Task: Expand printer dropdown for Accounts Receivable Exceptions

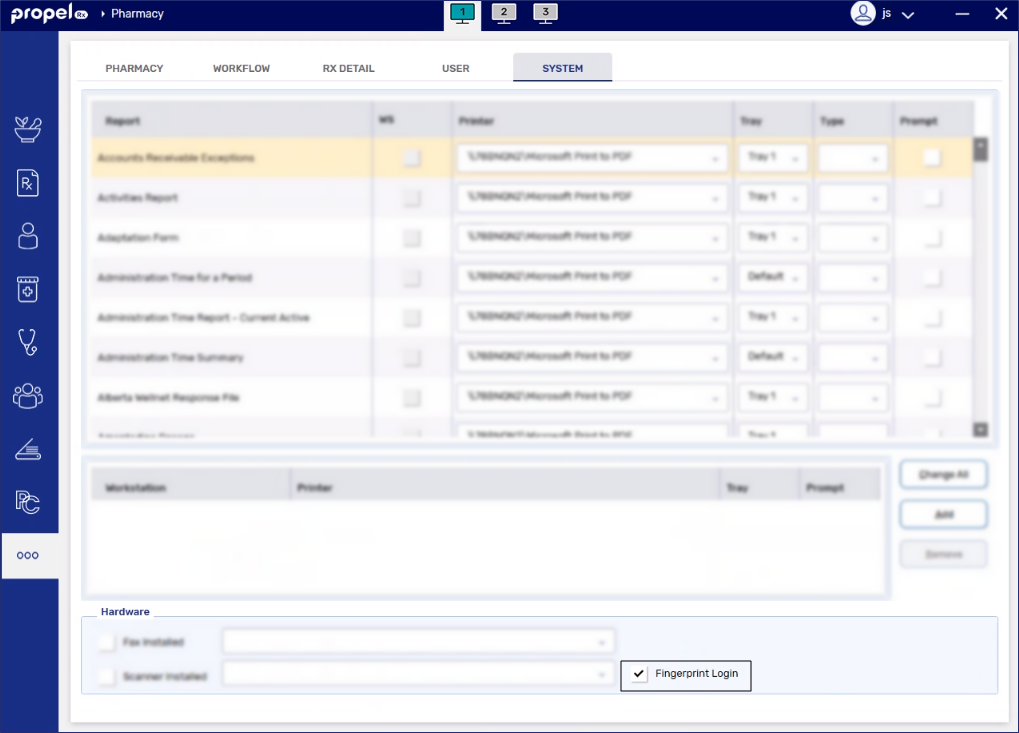Action: point(715,158)
